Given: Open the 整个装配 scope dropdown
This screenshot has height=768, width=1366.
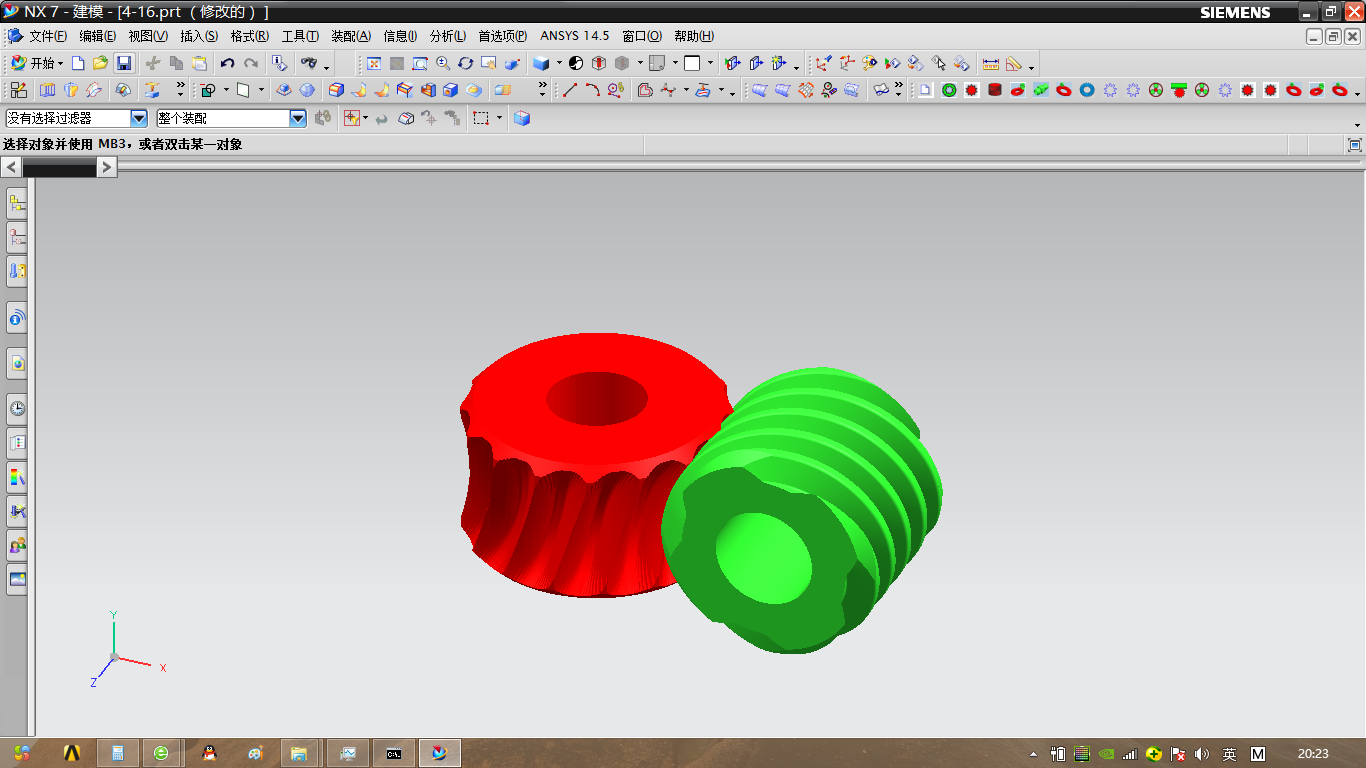Looking at the screenshot, I should tap(297, 118).
